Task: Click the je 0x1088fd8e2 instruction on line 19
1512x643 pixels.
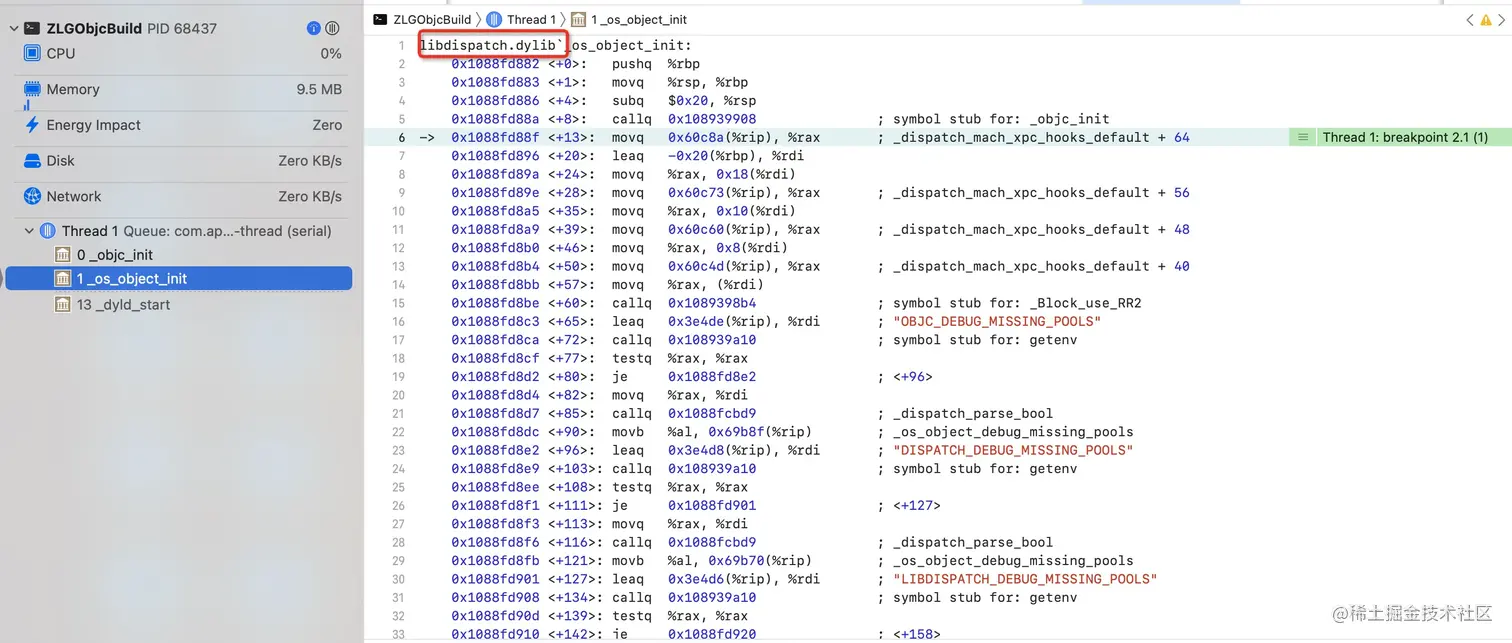Action: [x=684, y=377]
